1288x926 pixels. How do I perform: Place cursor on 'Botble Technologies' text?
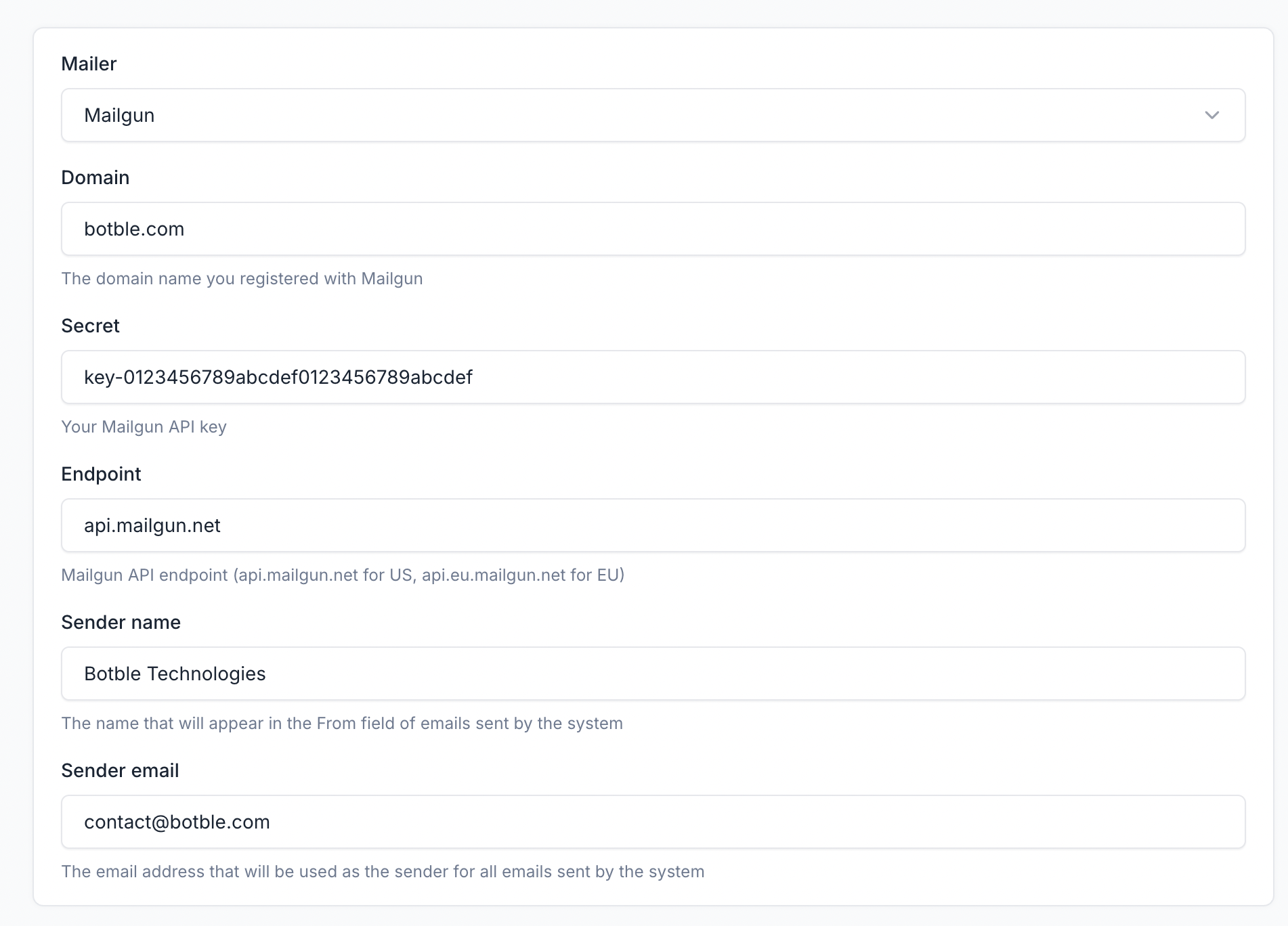click(175, 674)
